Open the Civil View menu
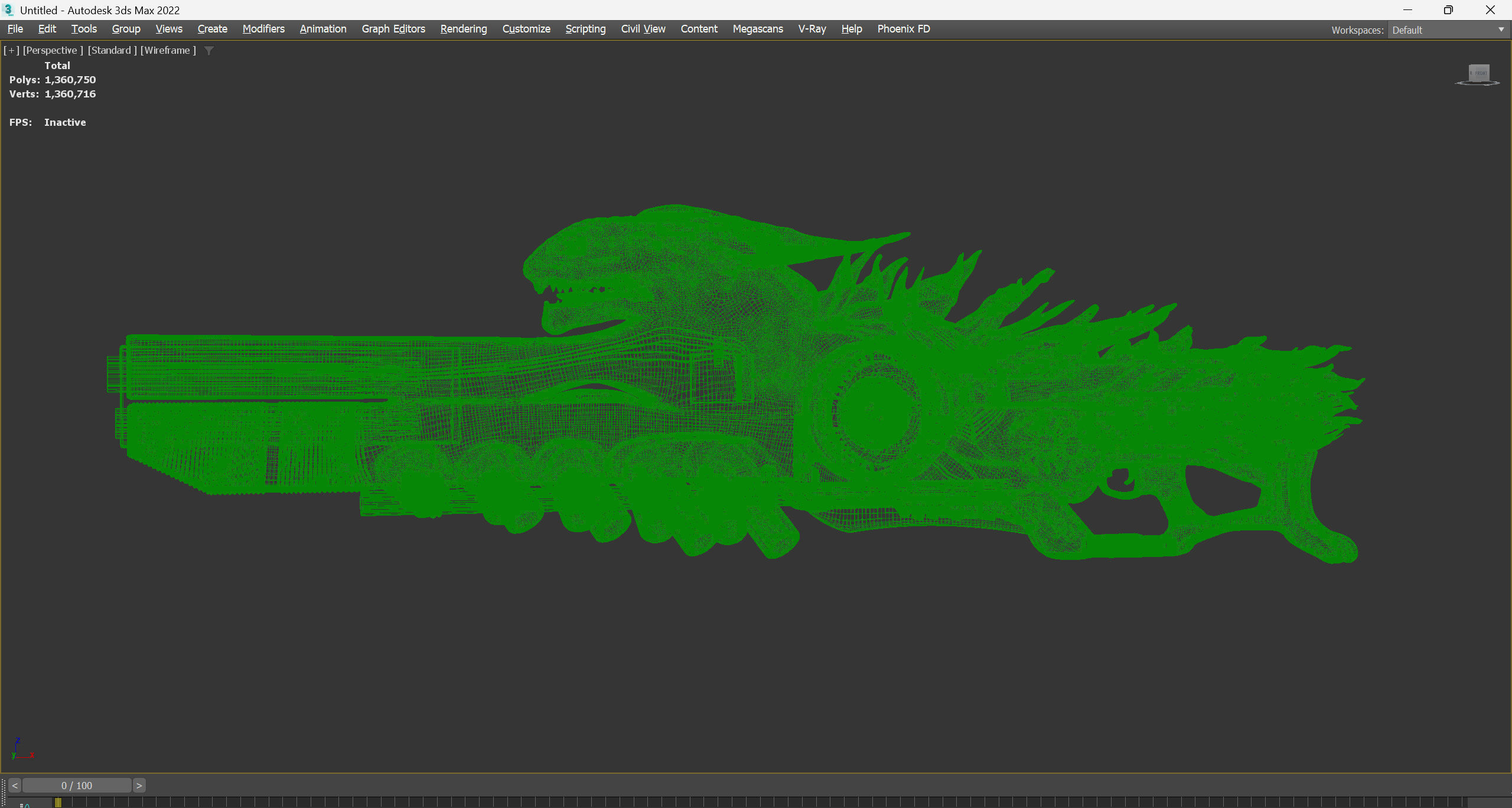 coord(643,29)
